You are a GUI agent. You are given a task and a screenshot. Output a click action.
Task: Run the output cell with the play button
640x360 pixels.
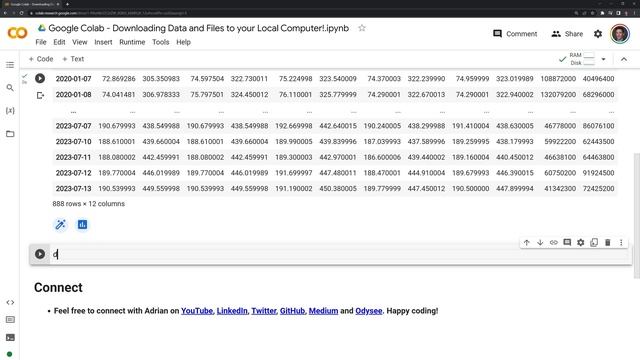coord(40,78)
